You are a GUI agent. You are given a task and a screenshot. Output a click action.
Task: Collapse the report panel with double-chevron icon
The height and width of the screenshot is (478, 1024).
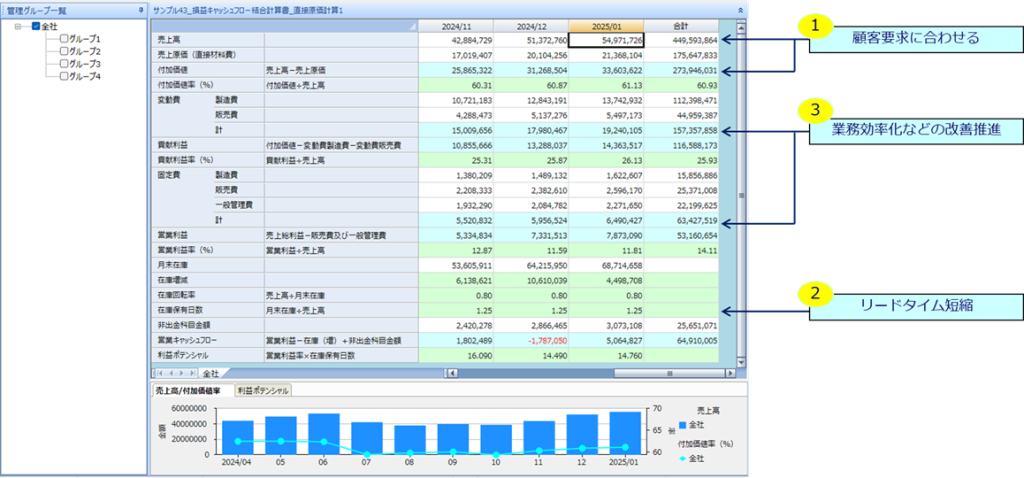point(739,8)
